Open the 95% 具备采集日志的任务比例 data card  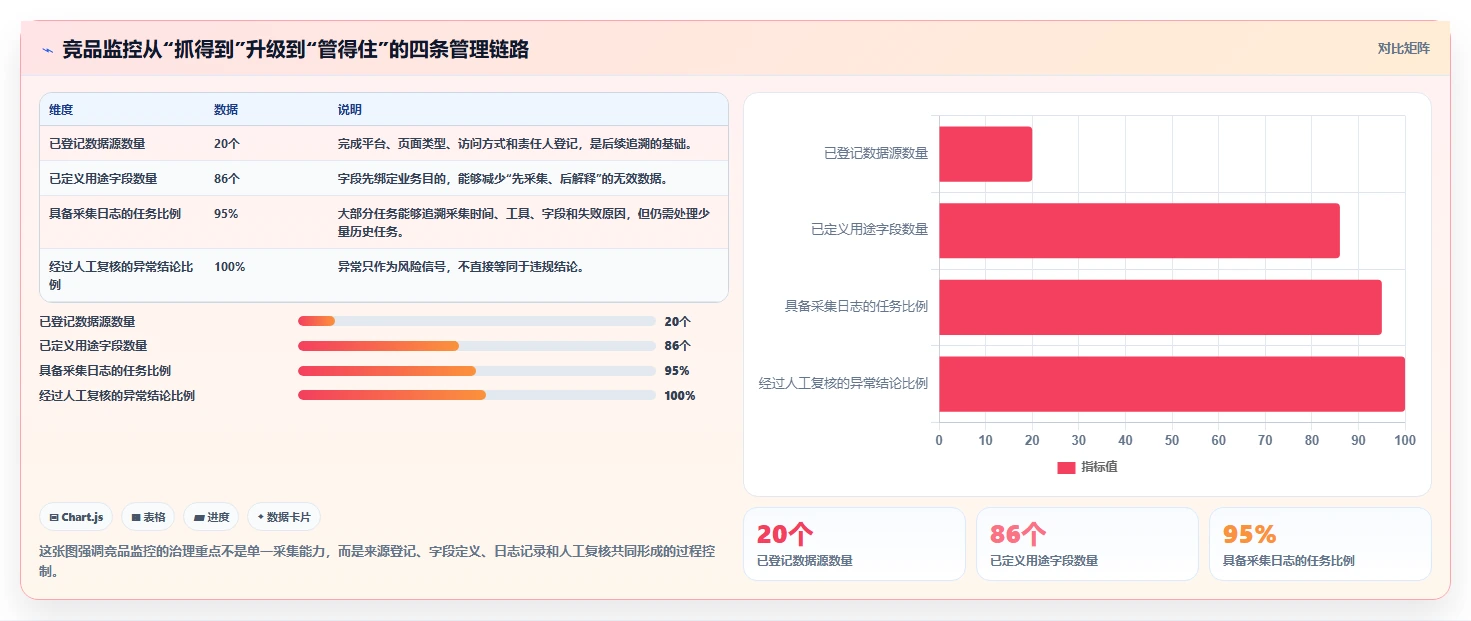(x=1320, y=544)
